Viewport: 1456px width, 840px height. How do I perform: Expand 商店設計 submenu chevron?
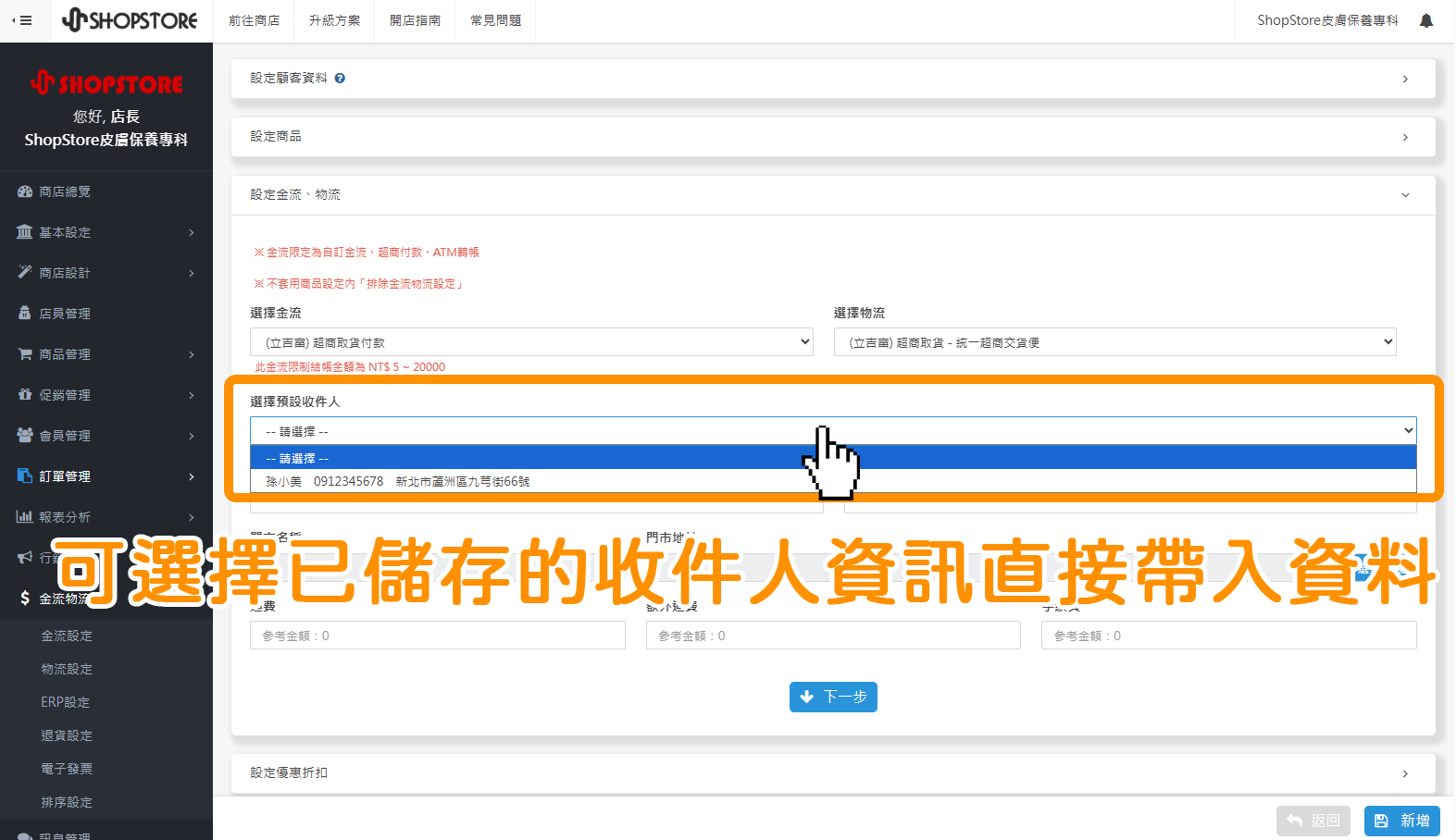192,273
